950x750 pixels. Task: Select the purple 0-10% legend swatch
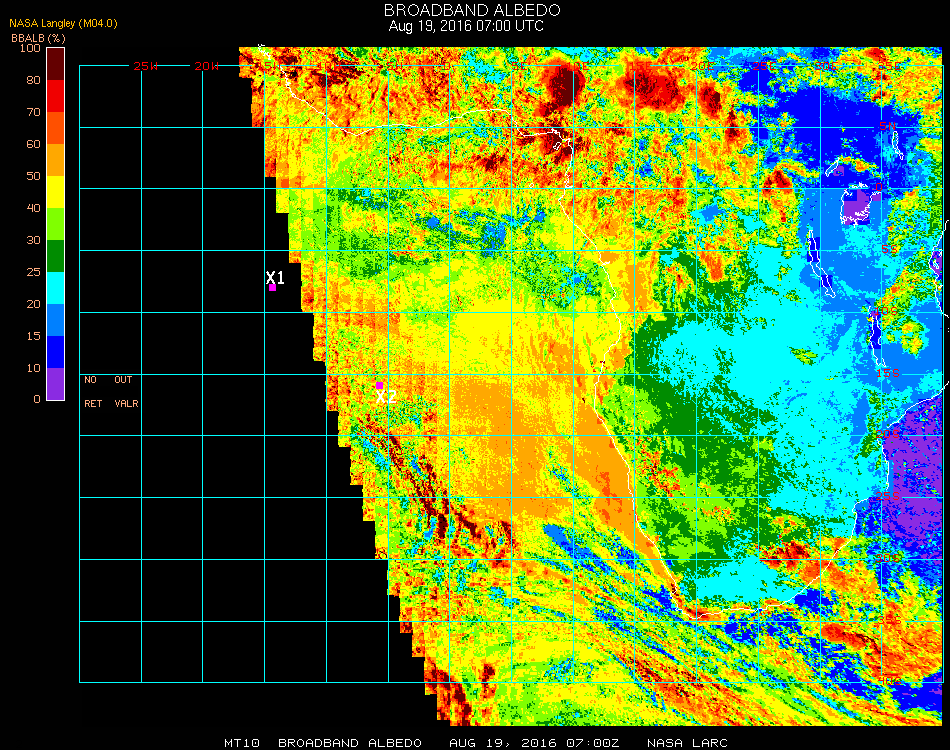point(56,384)
